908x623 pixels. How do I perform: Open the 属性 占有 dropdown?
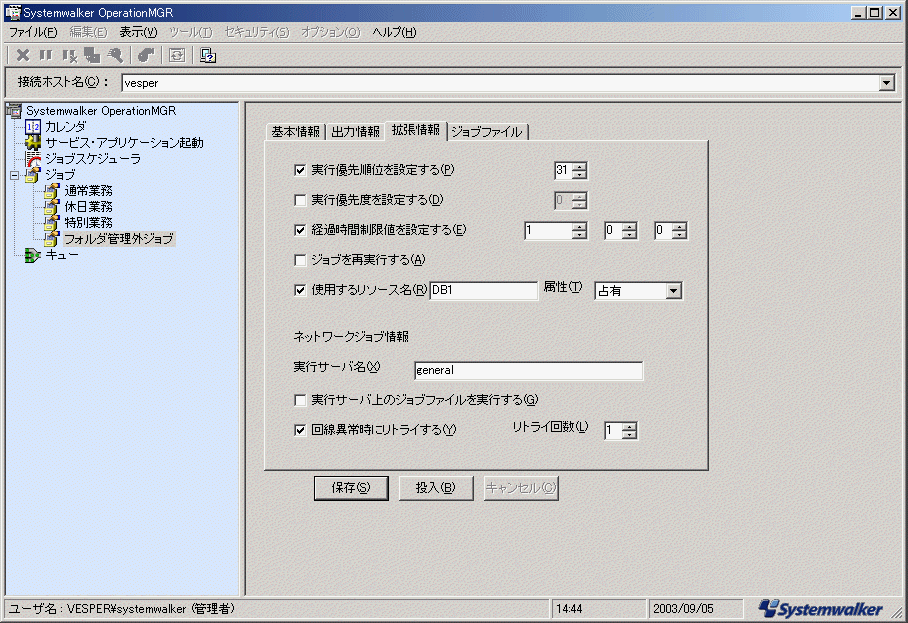coord(673,291)
